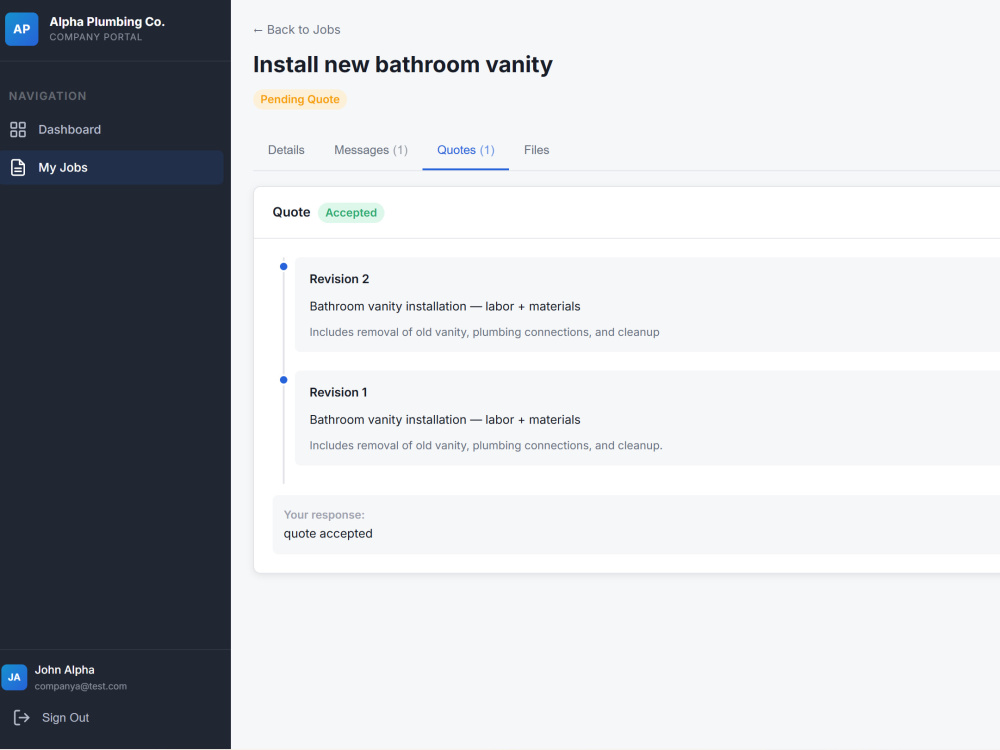Click the John Alpha user name
This screenshot has height=750, width=1000.
tap(64, 670)
